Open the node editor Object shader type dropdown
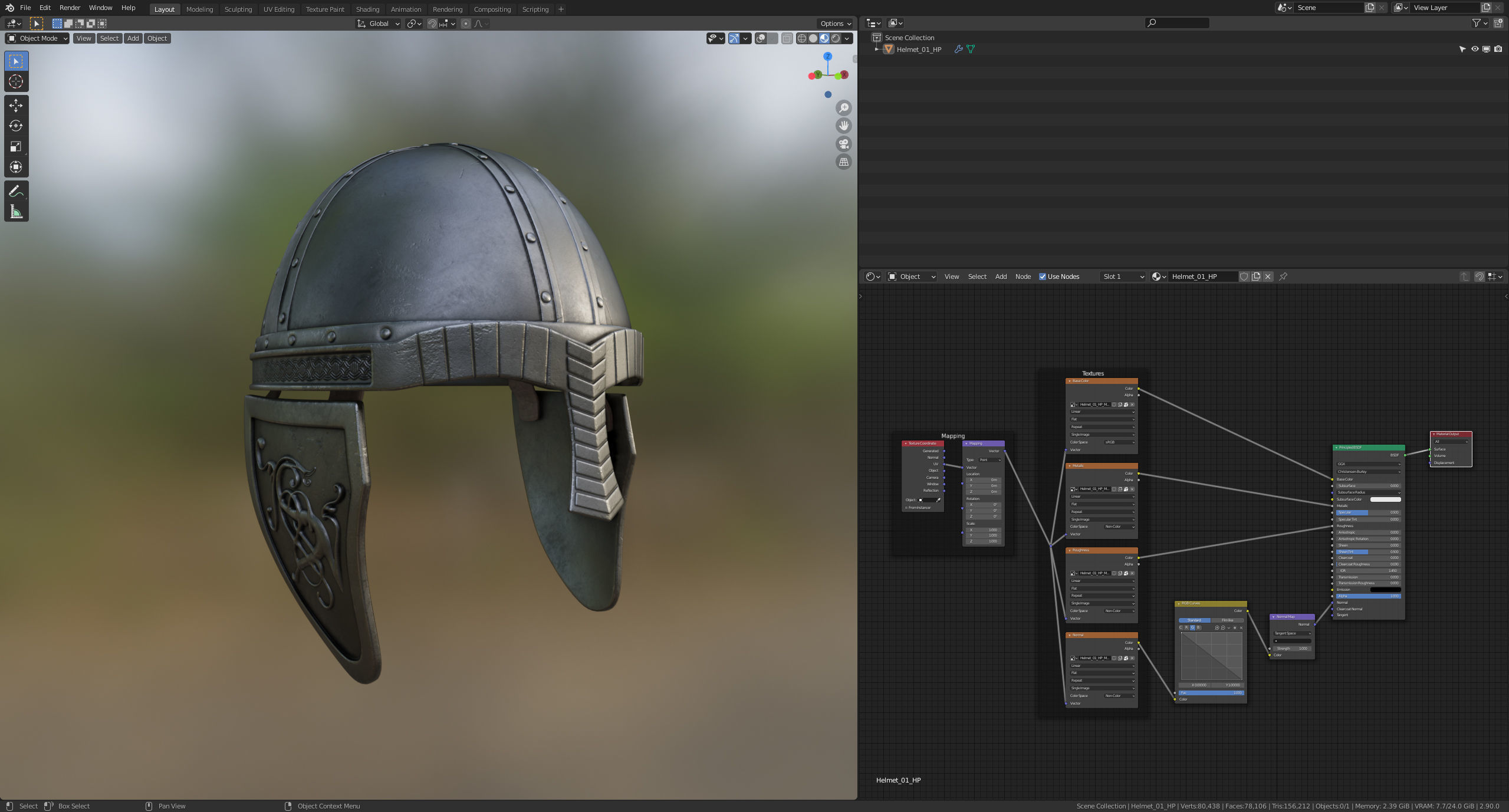1509x812 pixels. tap(912, 277)
